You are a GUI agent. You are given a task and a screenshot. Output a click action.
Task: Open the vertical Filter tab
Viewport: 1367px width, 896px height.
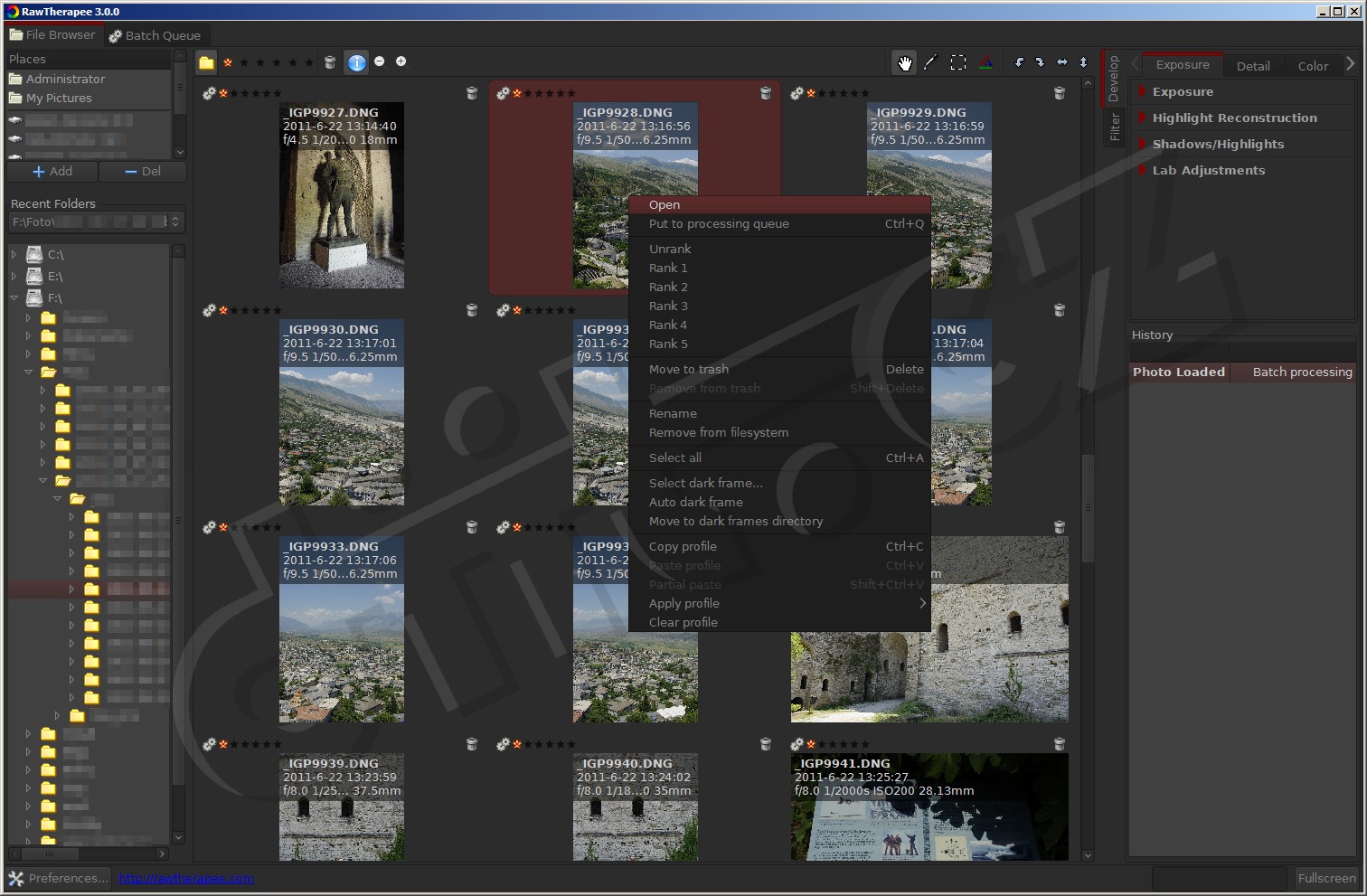pos(1114,127)
